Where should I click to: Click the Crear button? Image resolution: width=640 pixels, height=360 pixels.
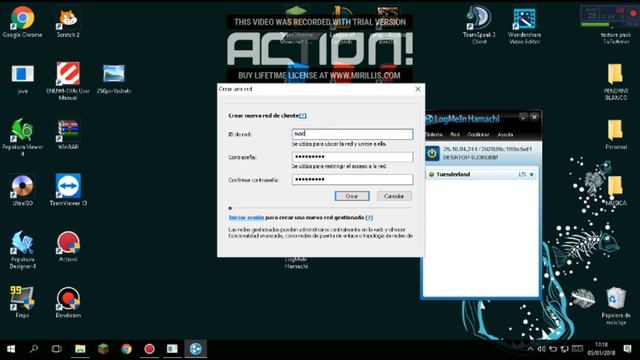point(352,196)
